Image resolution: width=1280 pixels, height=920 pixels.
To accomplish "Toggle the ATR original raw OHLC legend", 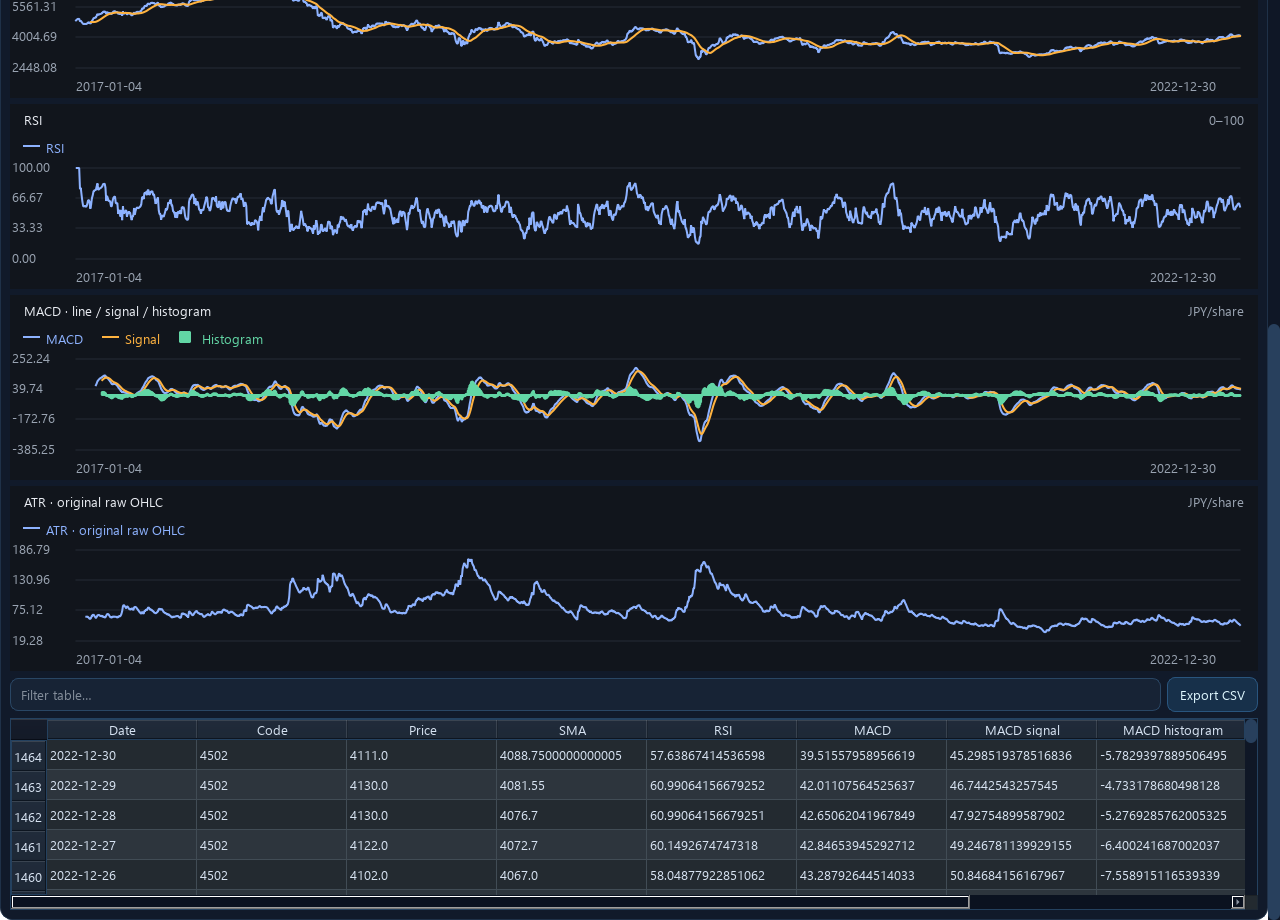I will (x=104, y=530).
